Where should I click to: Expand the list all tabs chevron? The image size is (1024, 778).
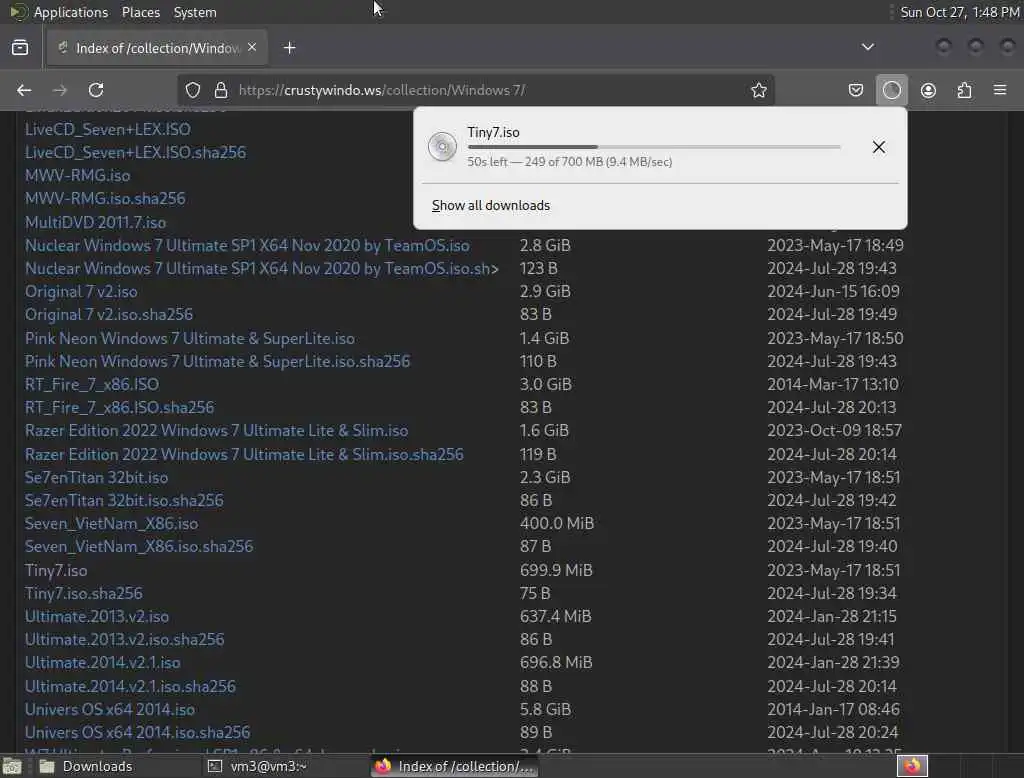(x=867, y=47)
